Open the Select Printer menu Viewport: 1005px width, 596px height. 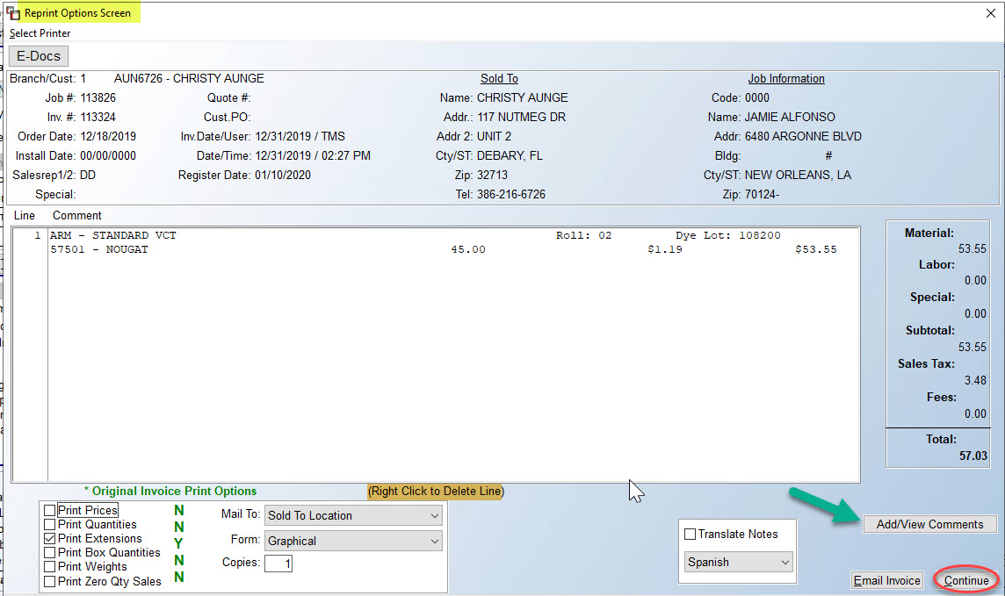[x=40, y=33]
